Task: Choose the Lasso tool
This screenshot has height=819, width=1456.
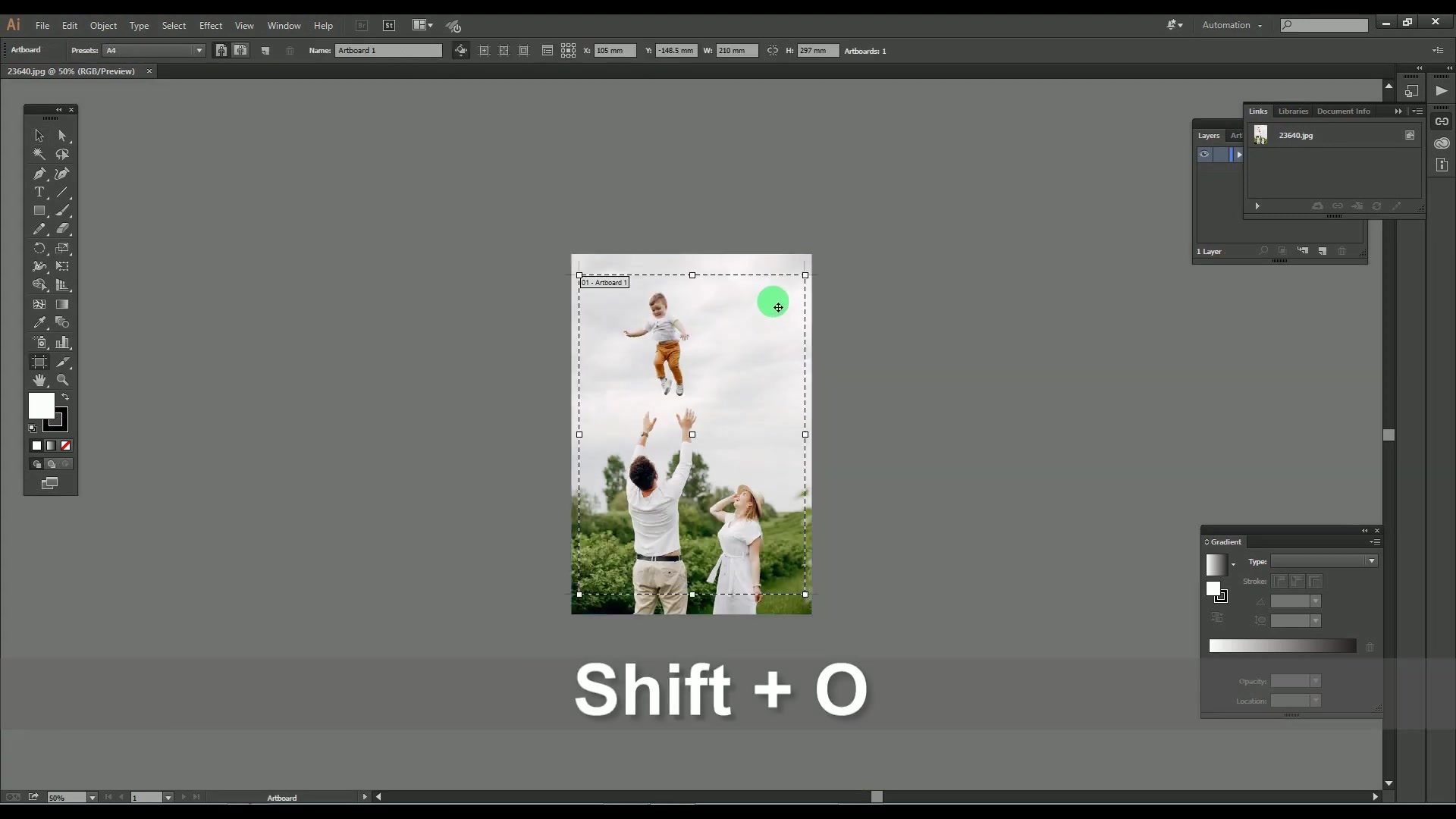Action: pyautogui.click(x=62, y=154)
